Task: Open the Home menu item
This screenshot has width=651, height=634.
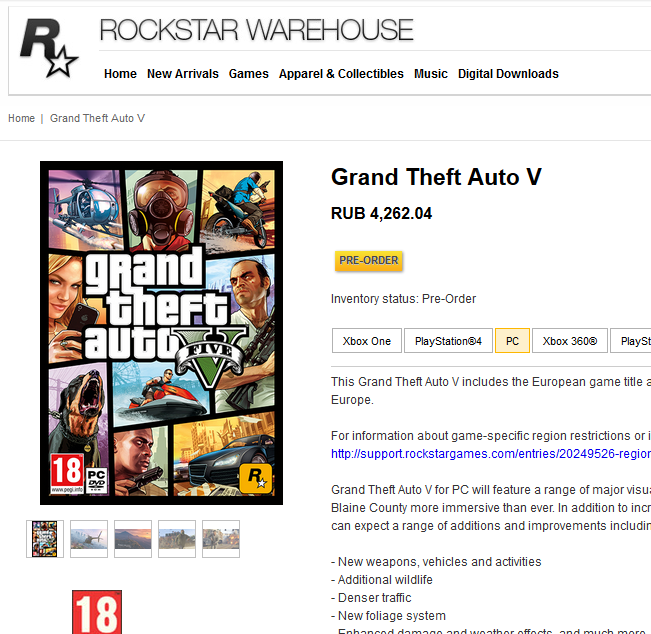Action: pyautogui.click(x=120, y=74)
